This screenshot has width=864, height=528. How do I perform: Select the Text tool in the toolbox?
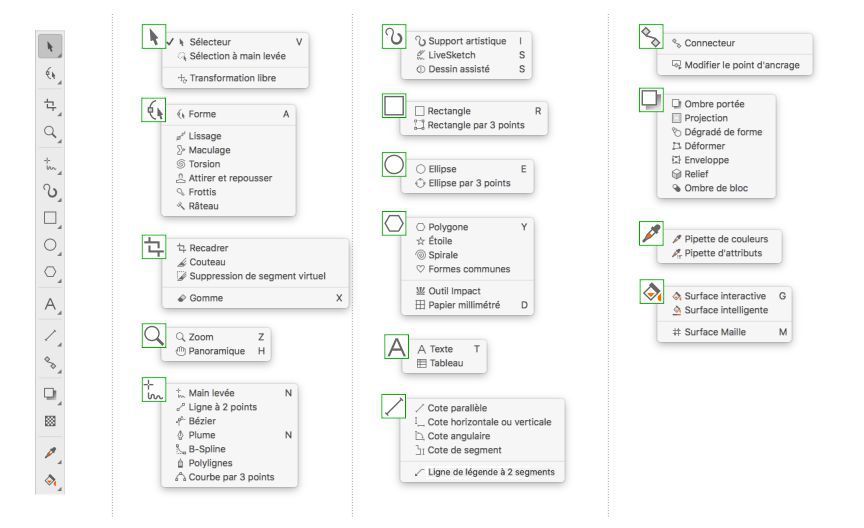click(48, 302)
